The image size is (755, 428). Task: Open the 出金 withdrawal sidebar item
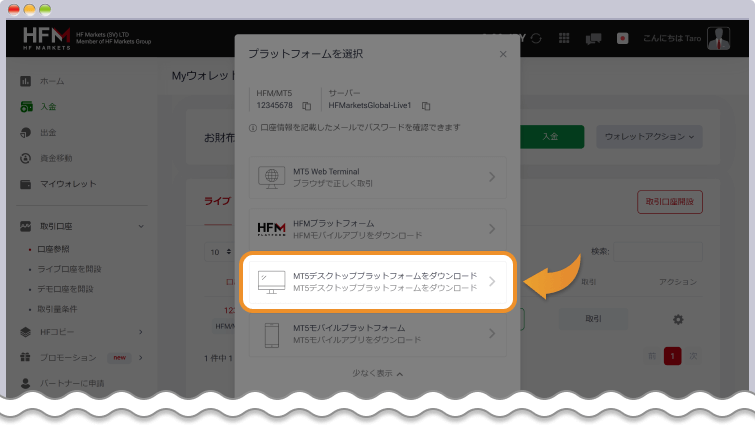(48, 132)
